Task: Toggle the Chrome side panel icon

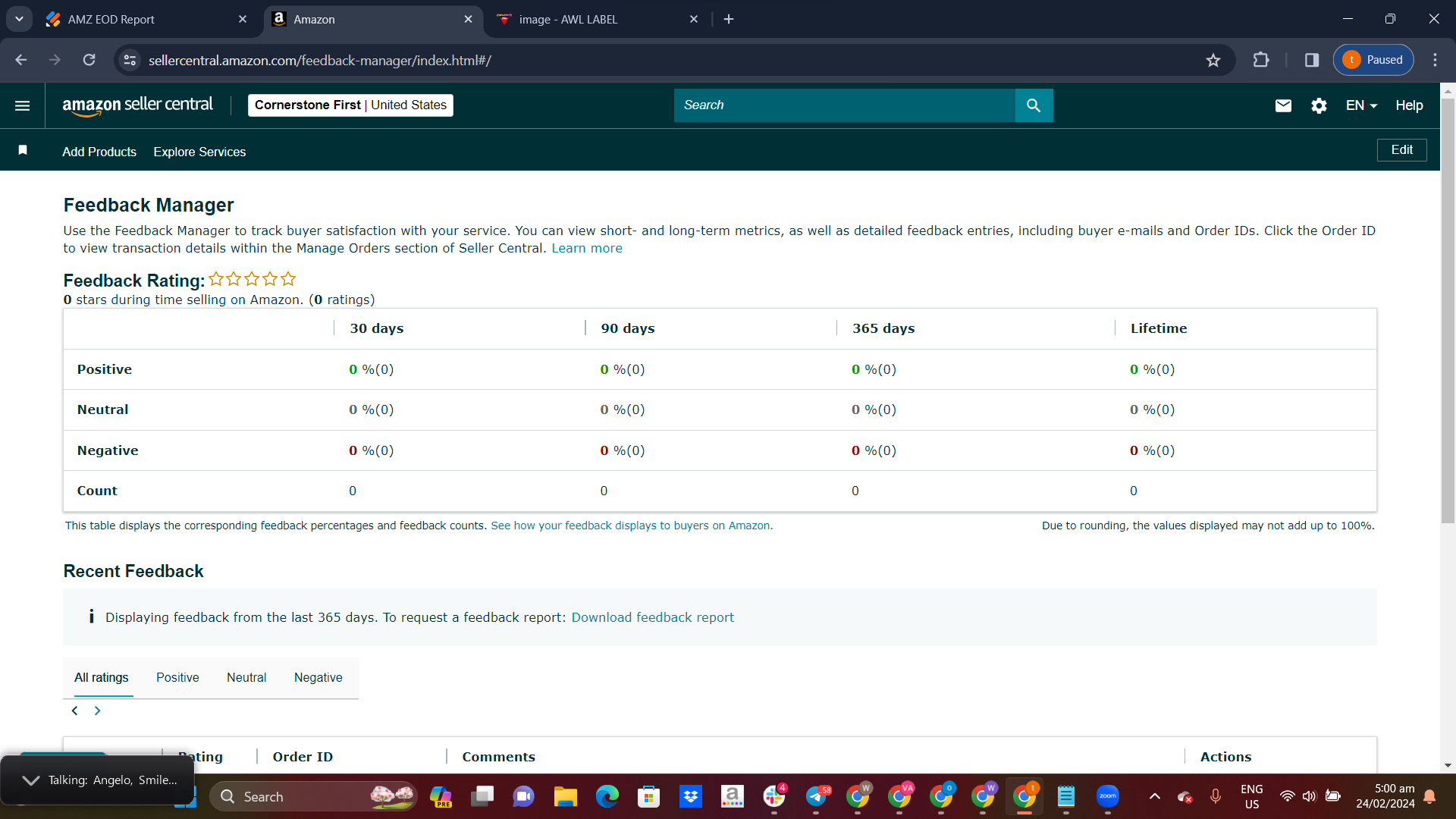Action: pos(1312,60)
